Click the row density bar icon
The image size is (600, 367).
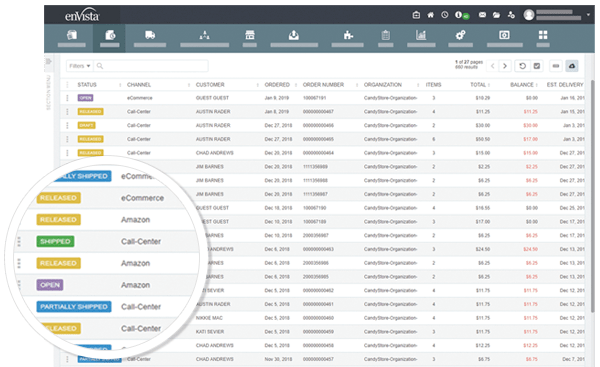click(556, 66)
